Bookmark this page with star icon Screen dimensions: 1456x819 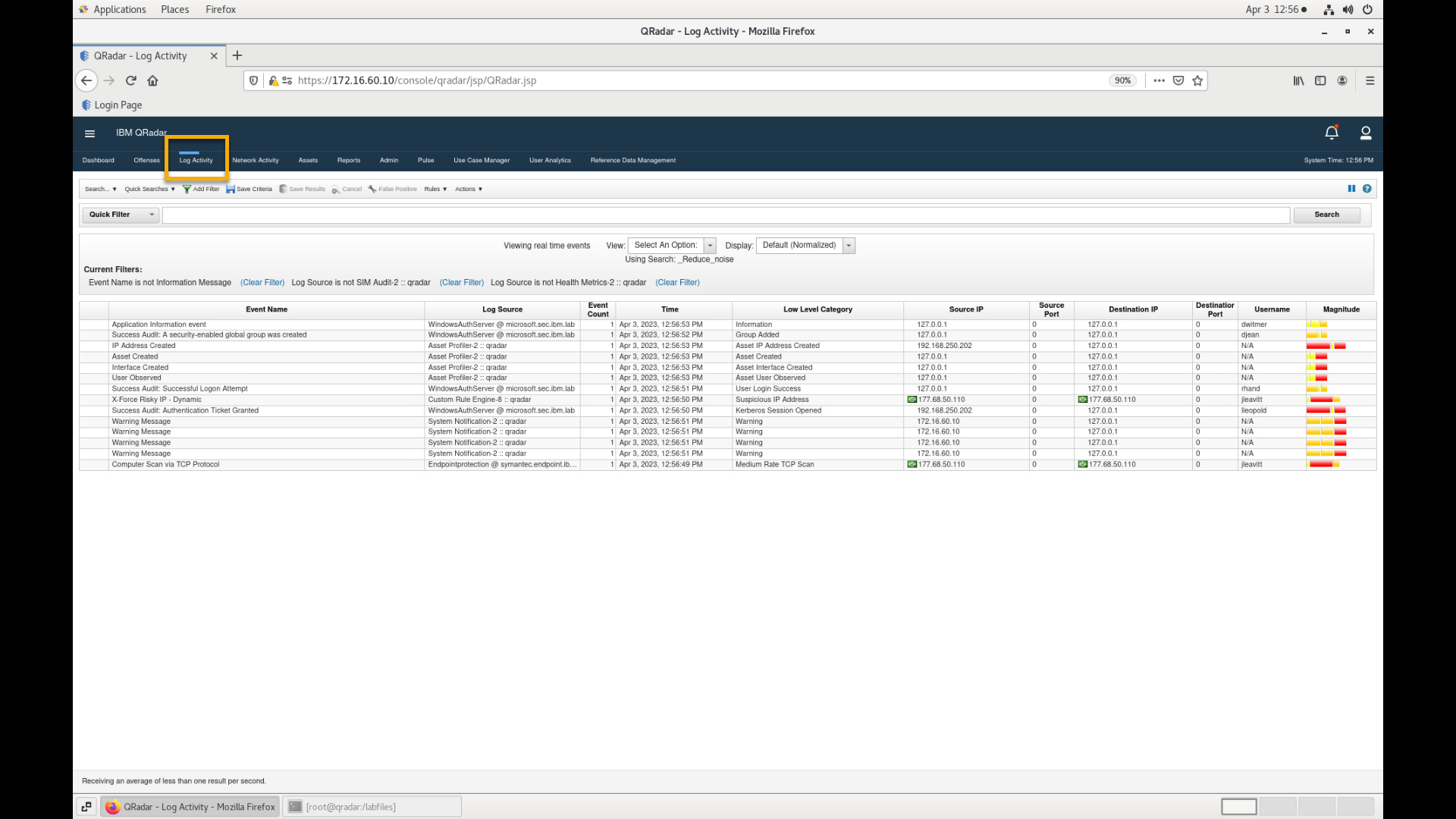(1197, 80)
